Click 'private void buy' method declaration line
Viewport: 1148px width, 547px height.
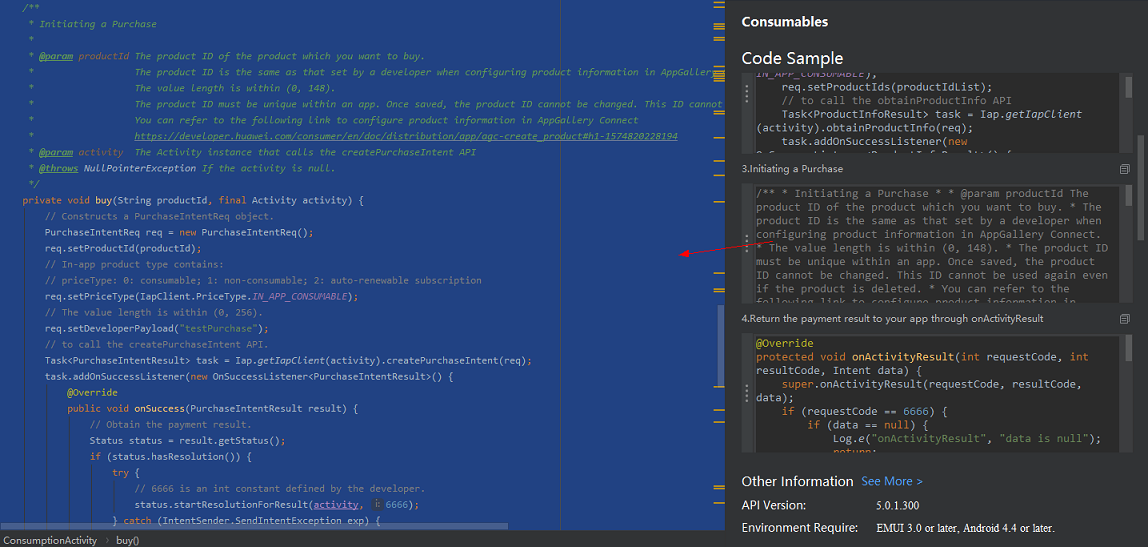point(193,201)
